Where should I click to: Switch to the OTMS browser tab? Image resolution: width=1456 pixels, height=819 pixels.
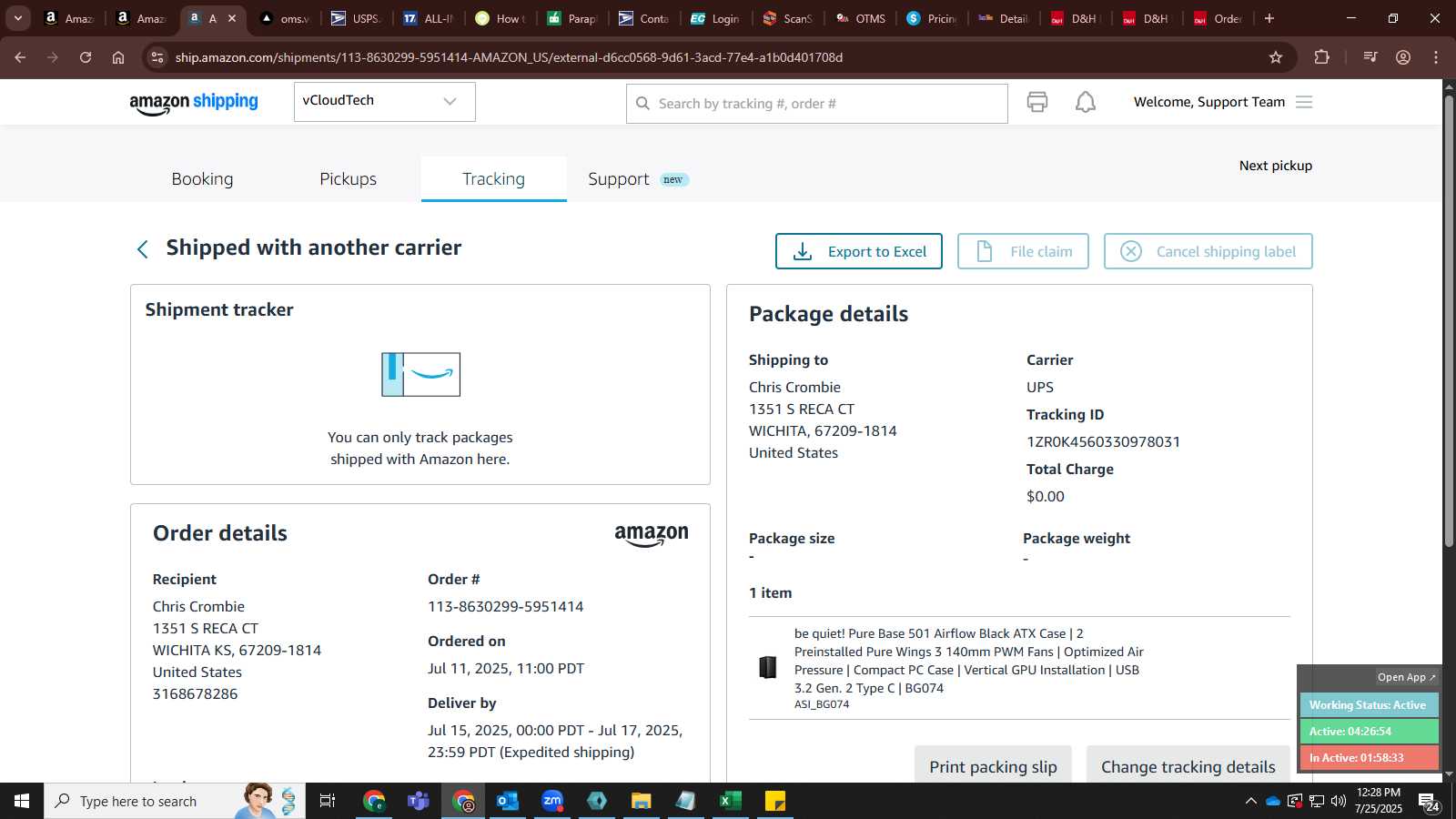pyautogui.click(x=861, y=18)
